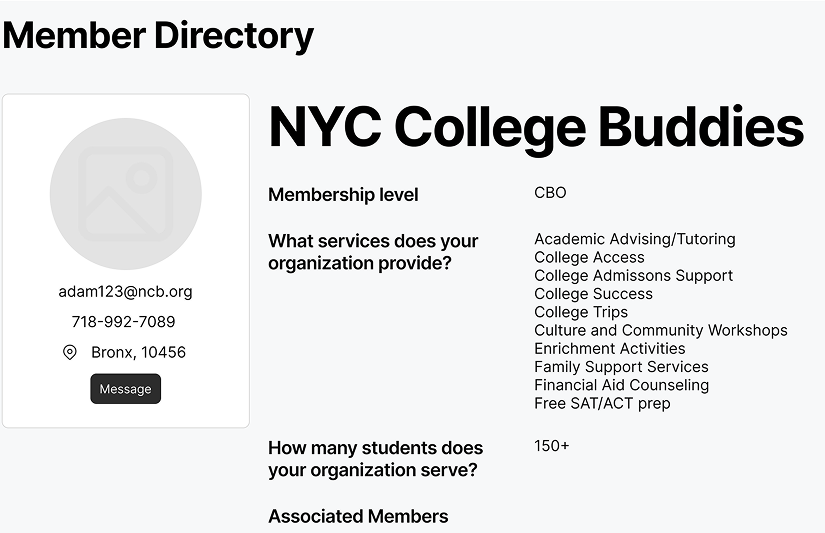Select Culture and Community Workshops entry
This screenshot has height=533, width=825.
[x=660, y=330]
